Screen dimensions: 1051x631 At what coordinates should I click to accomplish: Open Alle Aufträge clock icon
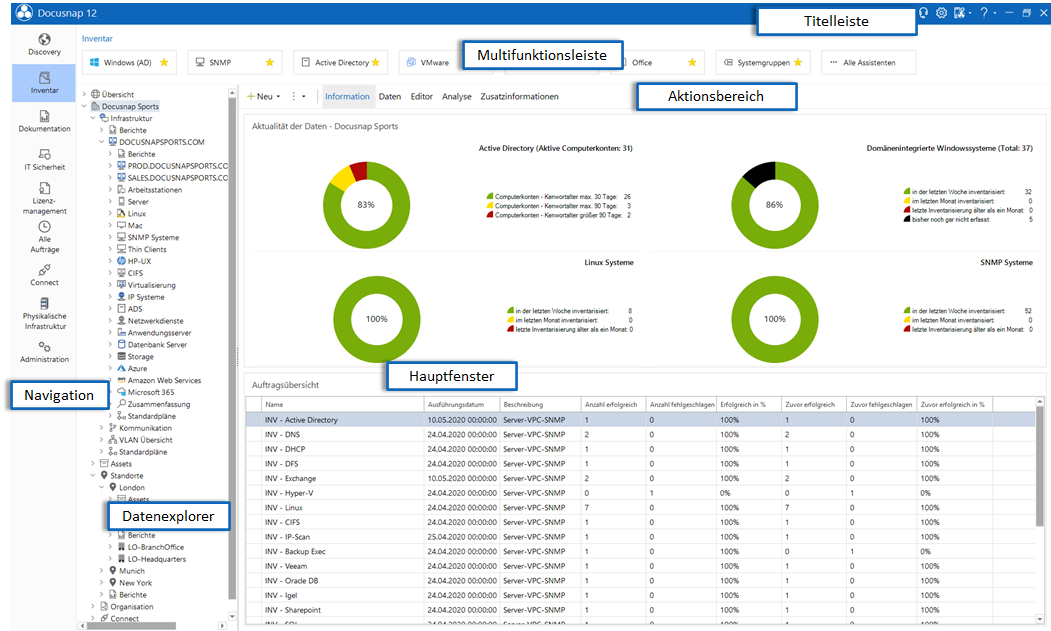pos(44,237)
